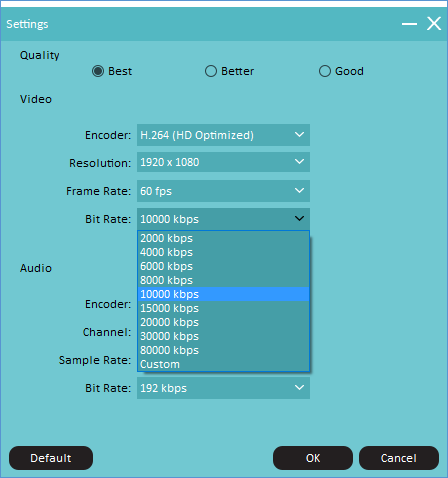448x478 pixels.
Task: Expand the Resolution dropdown
Action: (223, 162)
